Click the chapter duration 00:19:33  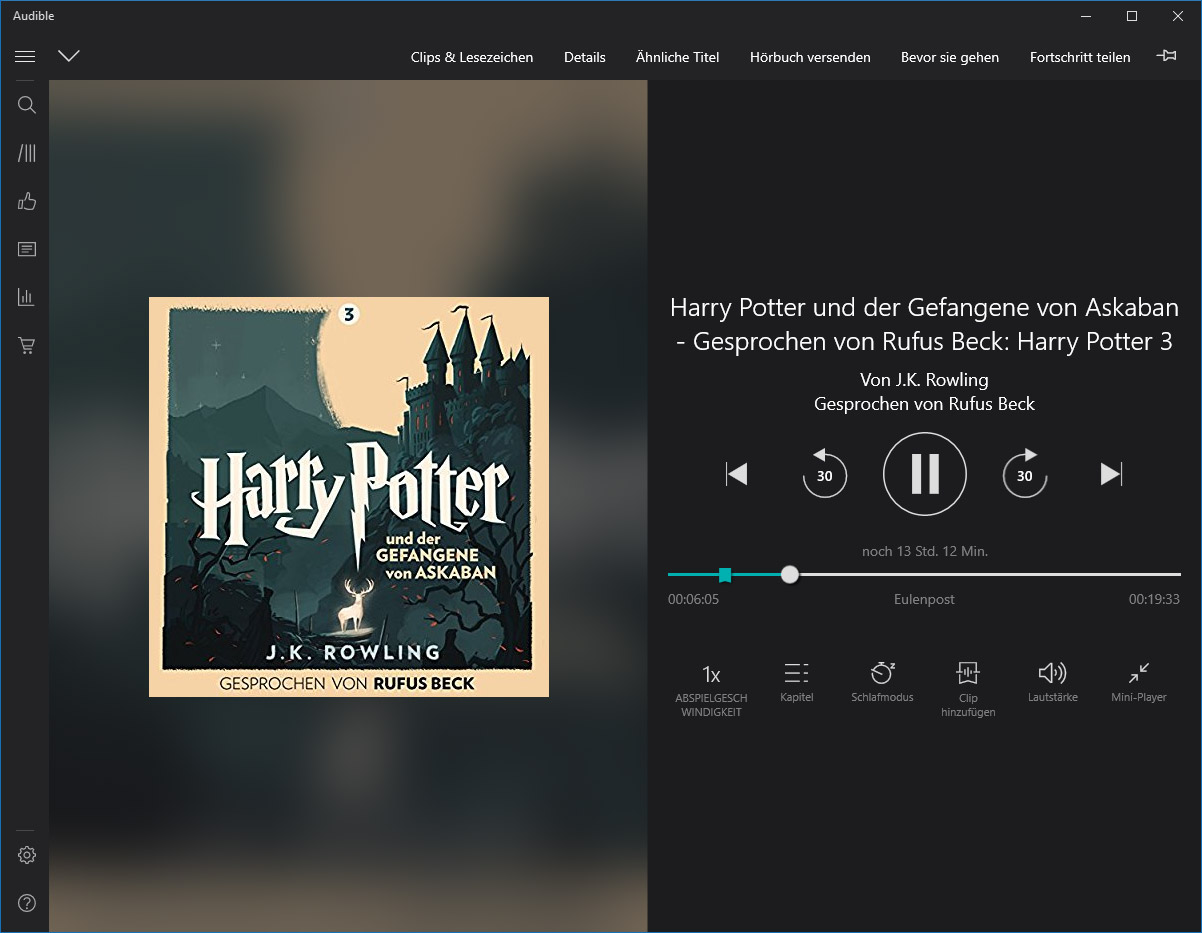[1155, 600]
